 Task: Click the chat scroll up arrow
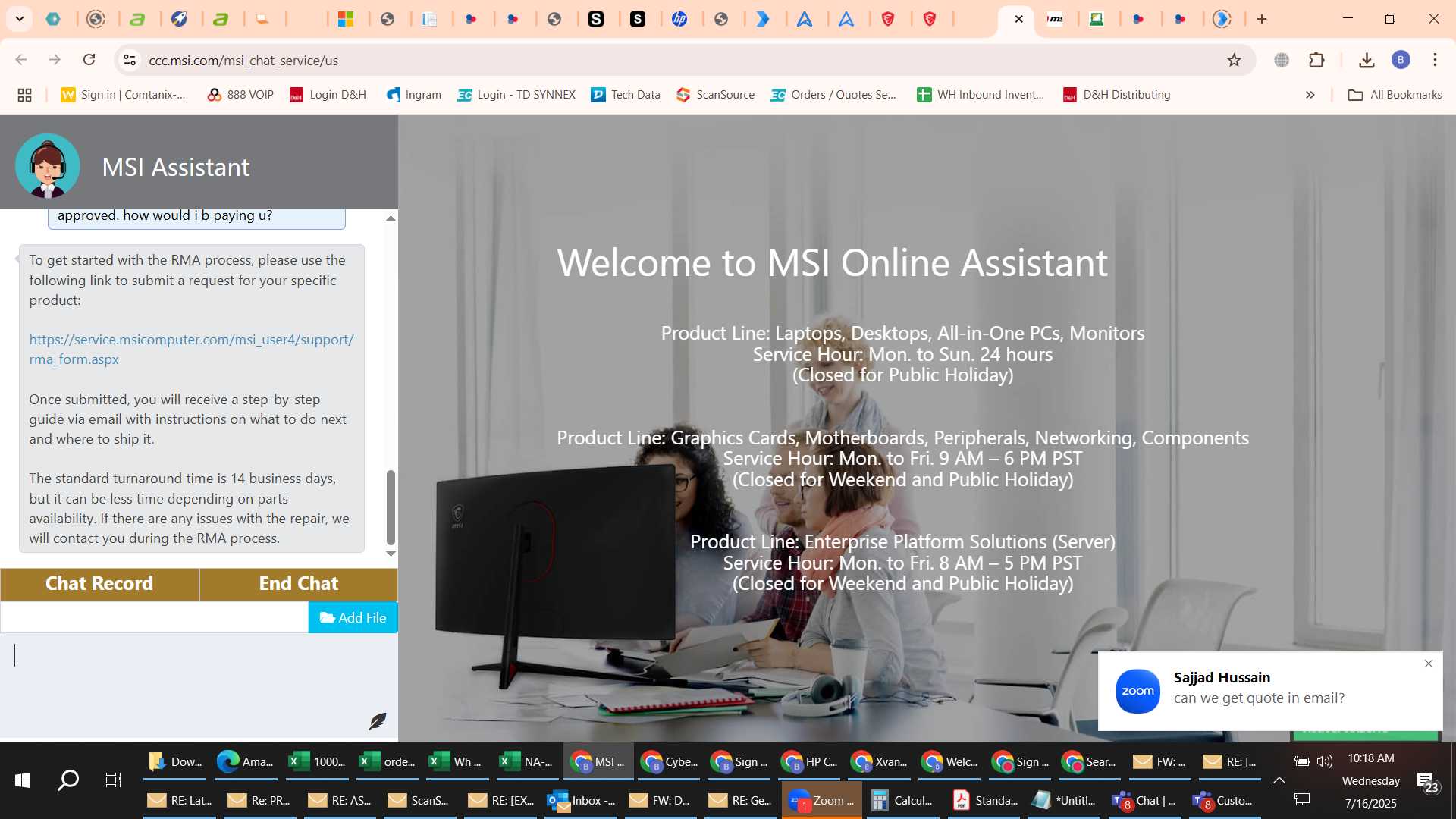pos(391,218)
